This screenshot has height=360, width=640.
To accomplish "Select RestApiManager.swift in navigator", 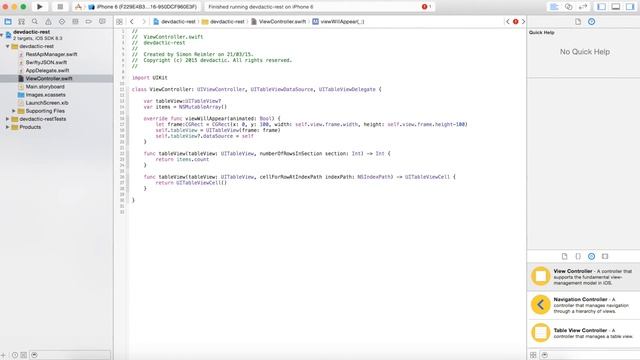I will click(x=51, y=54).
